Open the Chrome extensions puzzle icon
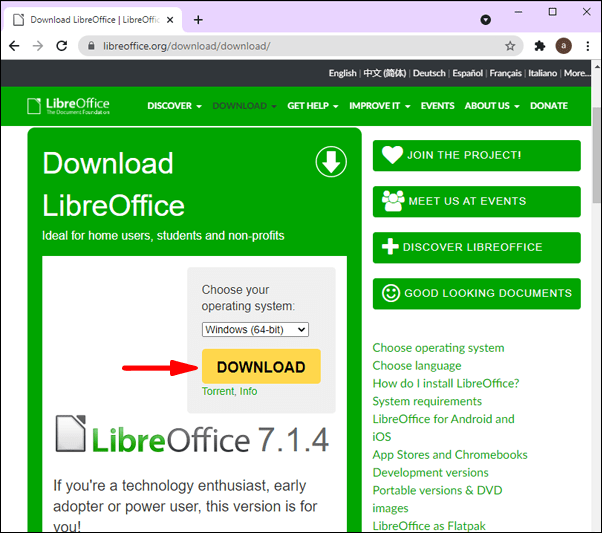 pos(540,46)
